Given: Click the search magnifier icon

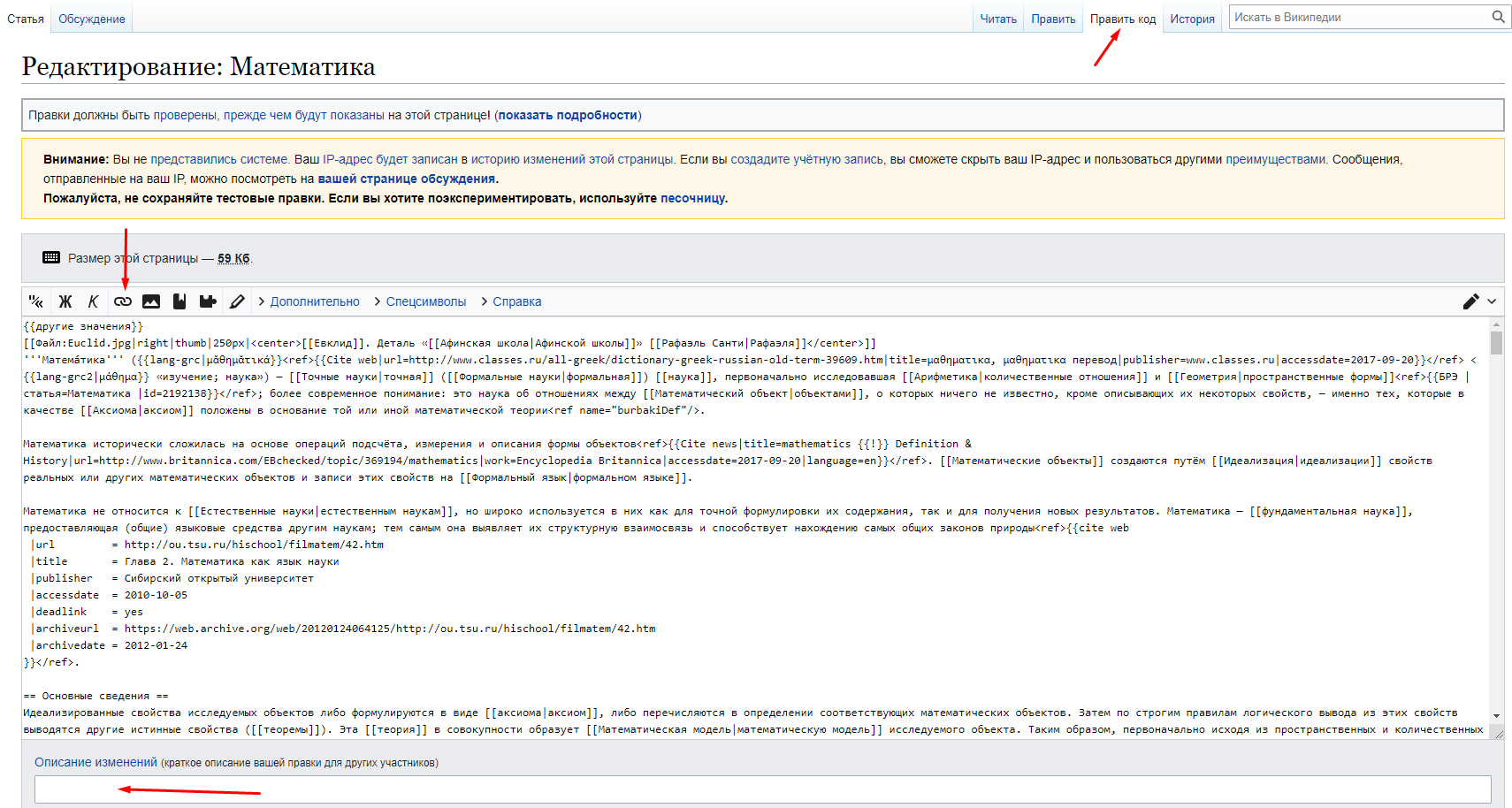Looking at the screenshot, I should pyautogui.click(x=1498, y=17).
